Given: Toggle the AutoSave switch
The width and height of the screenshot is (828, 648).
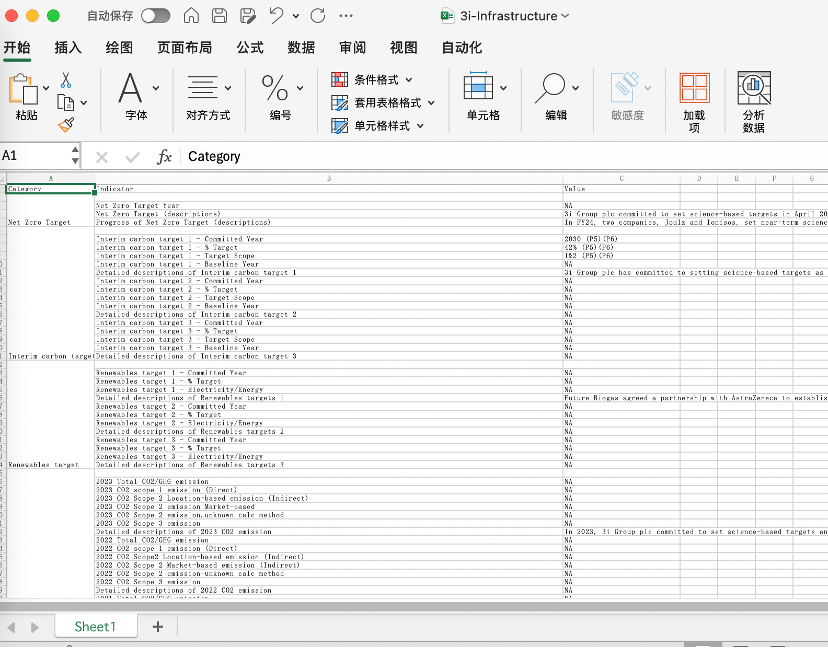Looking at the screenshot, I should (x=155, y=16).
